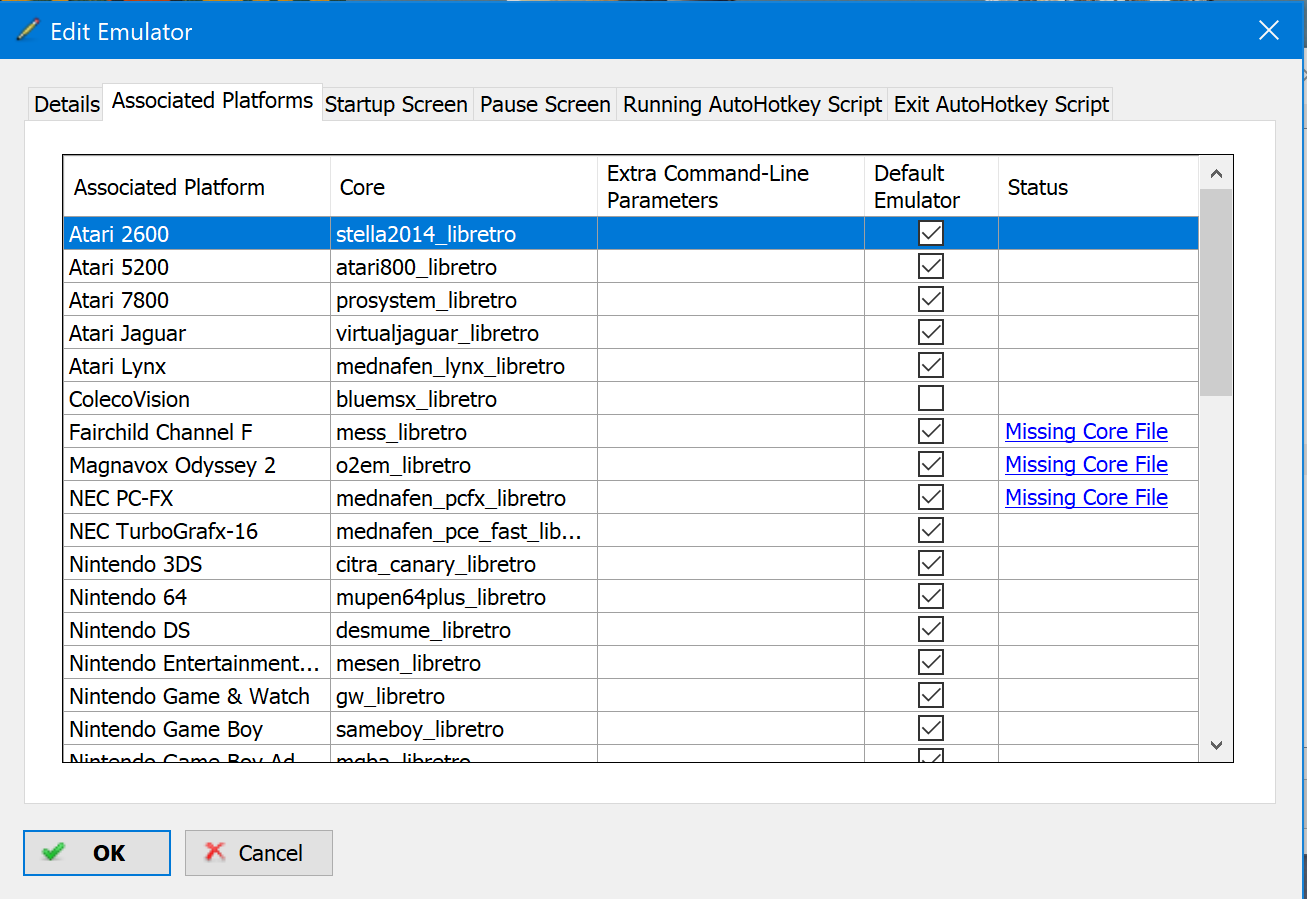Uncheck Default Emulator for Atari 7800
1307x899 pixels.
point(931,300)
